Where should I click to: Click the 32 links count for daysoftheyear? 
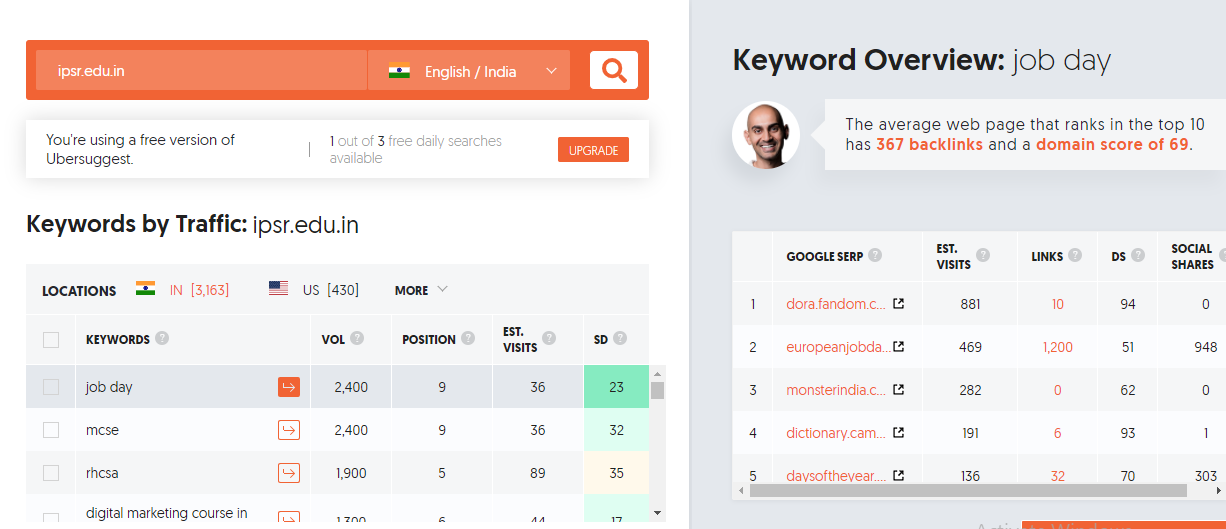point(1057,476)
